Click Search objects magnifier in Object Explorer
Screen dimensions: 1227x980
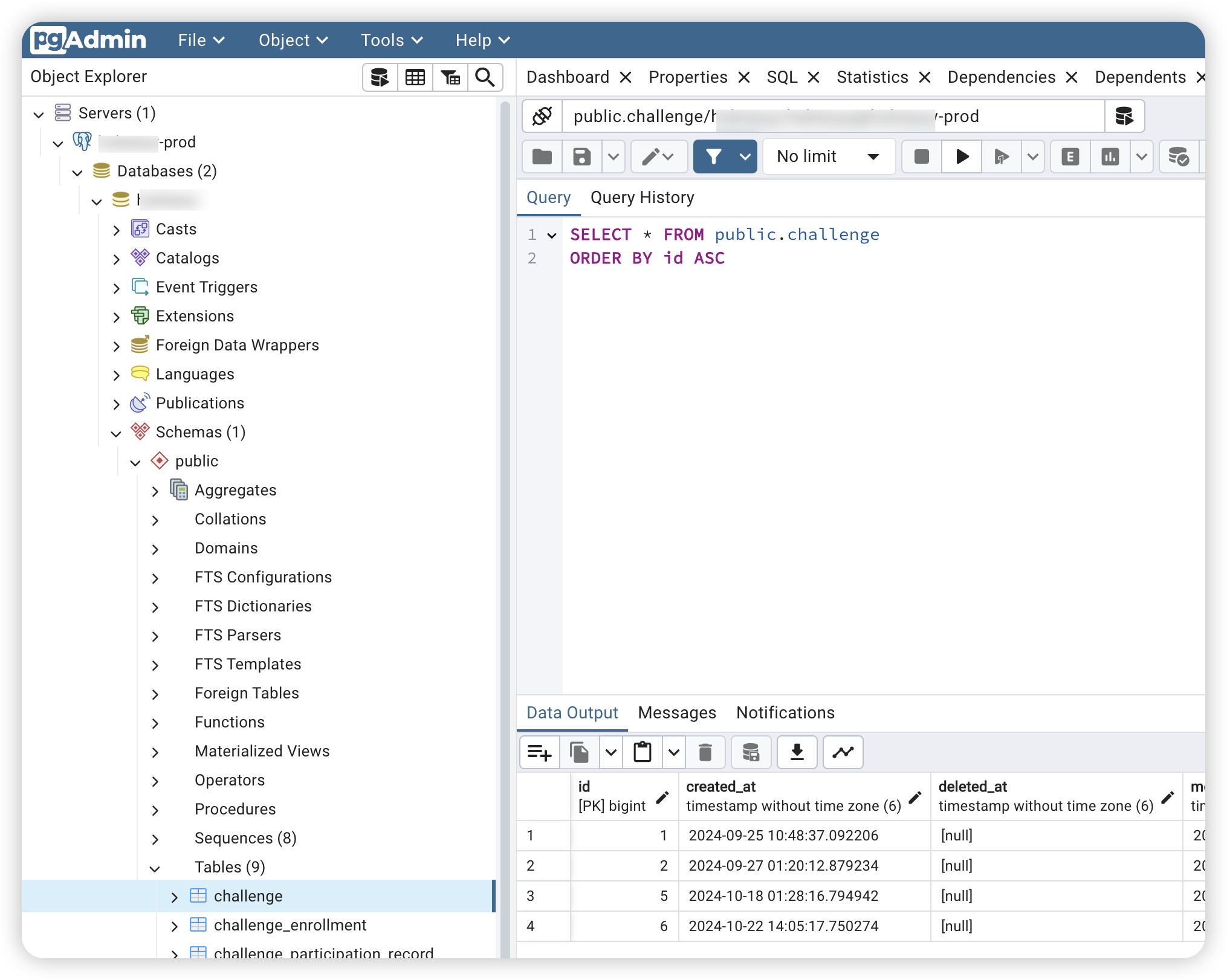[485, 77]
